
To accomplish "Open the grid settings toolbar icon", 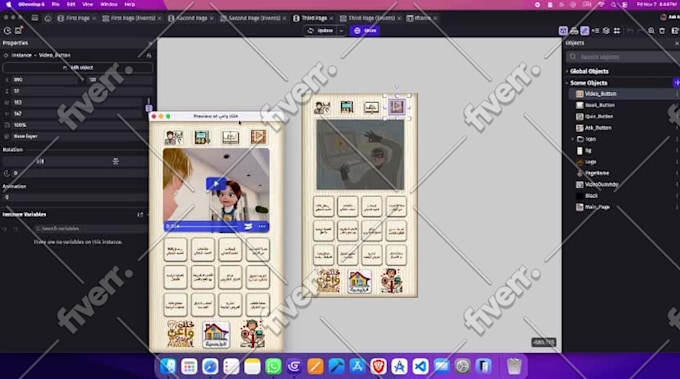I will pos(617,31).
